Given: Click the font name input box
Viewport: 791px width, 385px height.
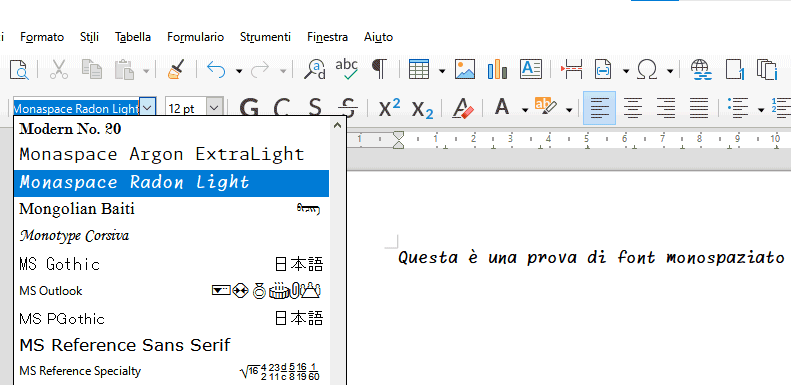Looking at the screenshot, I should (76, 108).
